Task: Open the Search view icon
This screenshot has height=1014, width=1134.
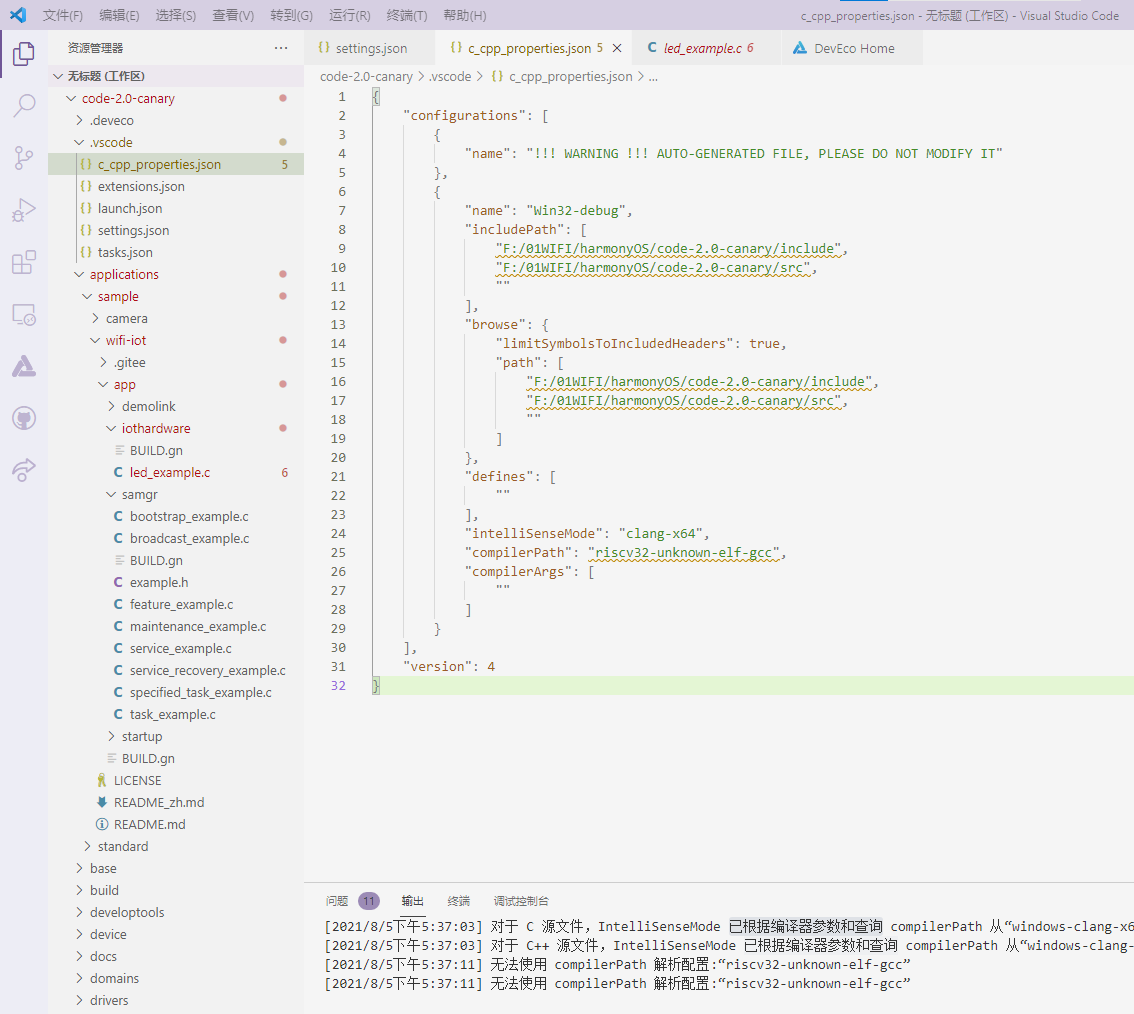Action: pyautogui.click(x=24, y=106)
